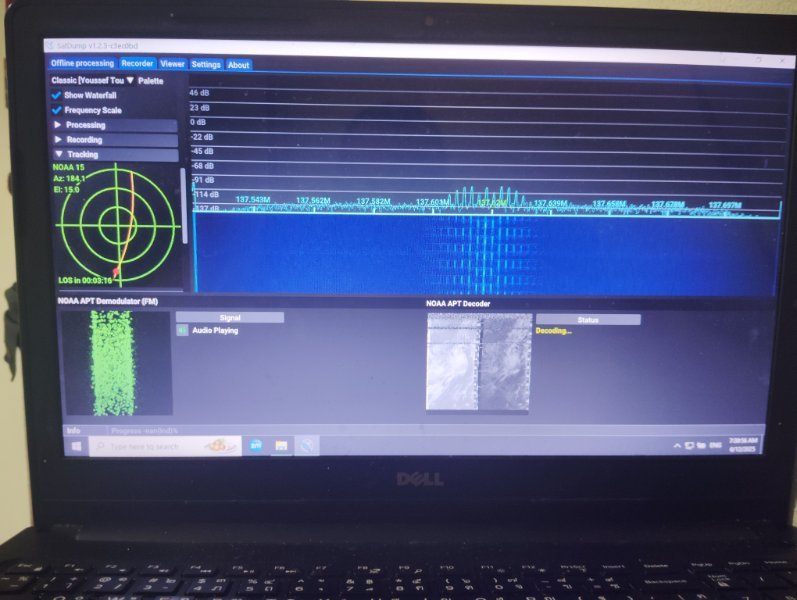Click the 137.658M frequency label
This screenshot has width=797, height=600.
(609, 204)
